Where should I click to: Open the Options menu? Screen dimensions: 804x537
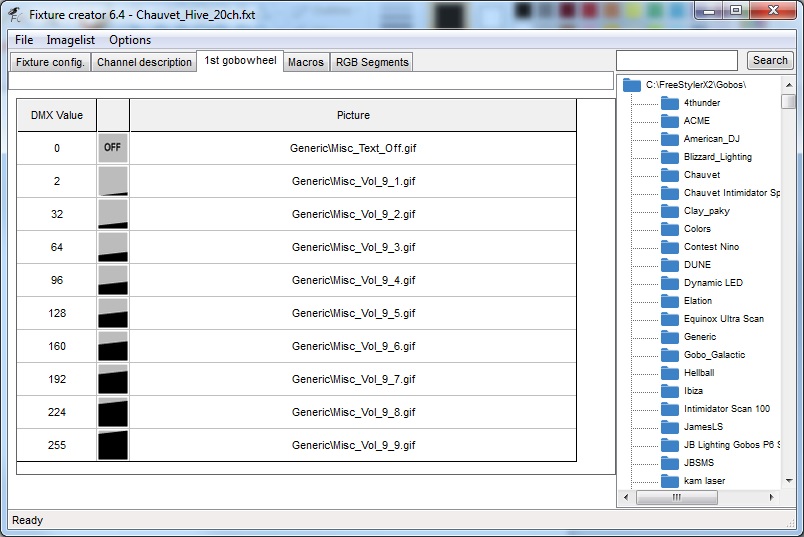click(130, 40)
